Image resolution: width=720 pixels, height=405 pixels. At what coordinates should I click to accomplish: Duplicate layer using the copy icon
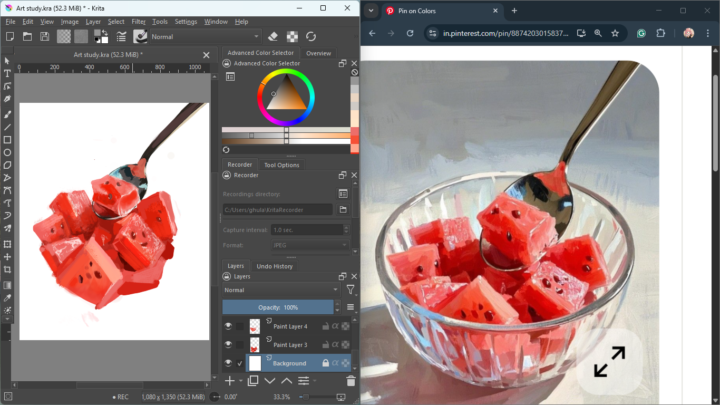coord(252,381)
